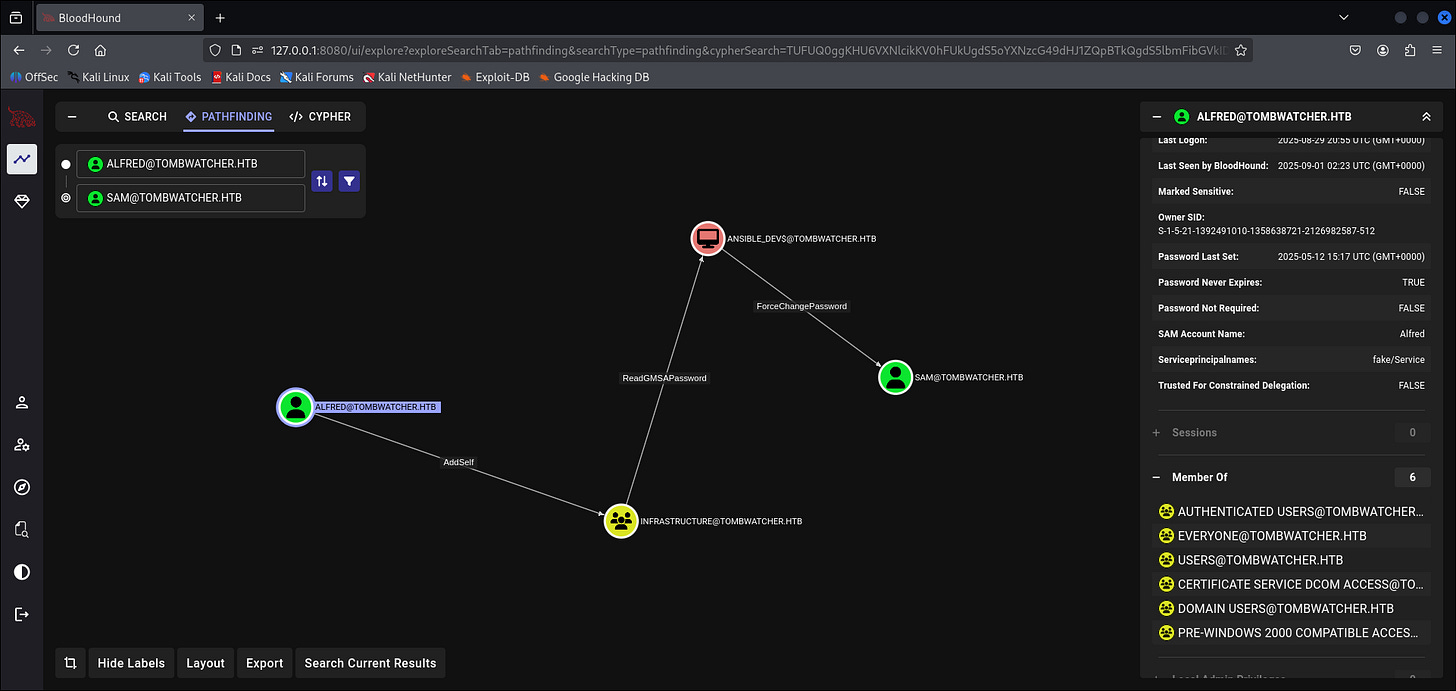Open the Kali Tools bookmark
The image size is (1456, 691).
[x=170, y=77]
